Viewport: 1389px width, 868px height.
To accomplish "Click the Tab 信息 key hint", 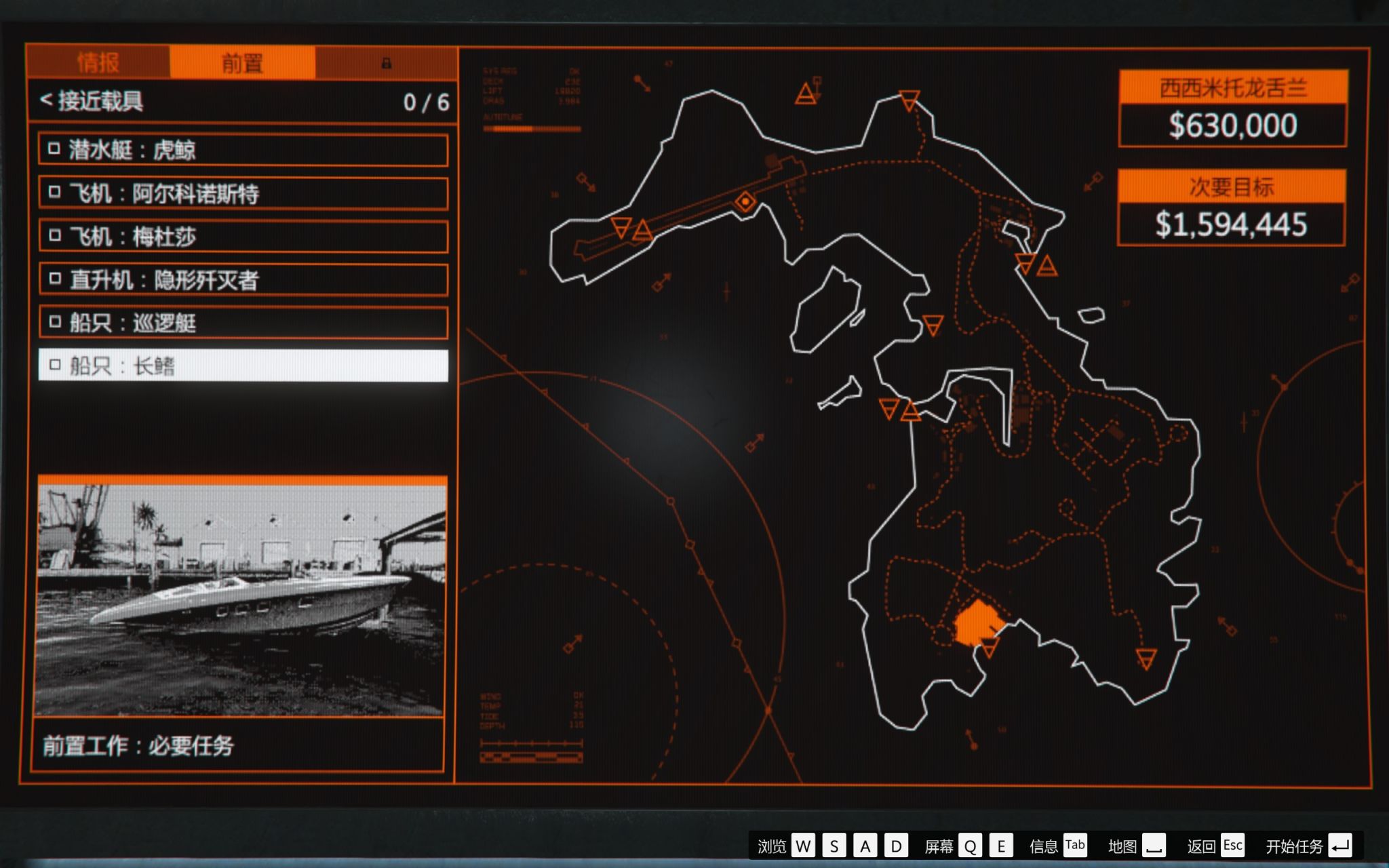I will click(1075, 845).
